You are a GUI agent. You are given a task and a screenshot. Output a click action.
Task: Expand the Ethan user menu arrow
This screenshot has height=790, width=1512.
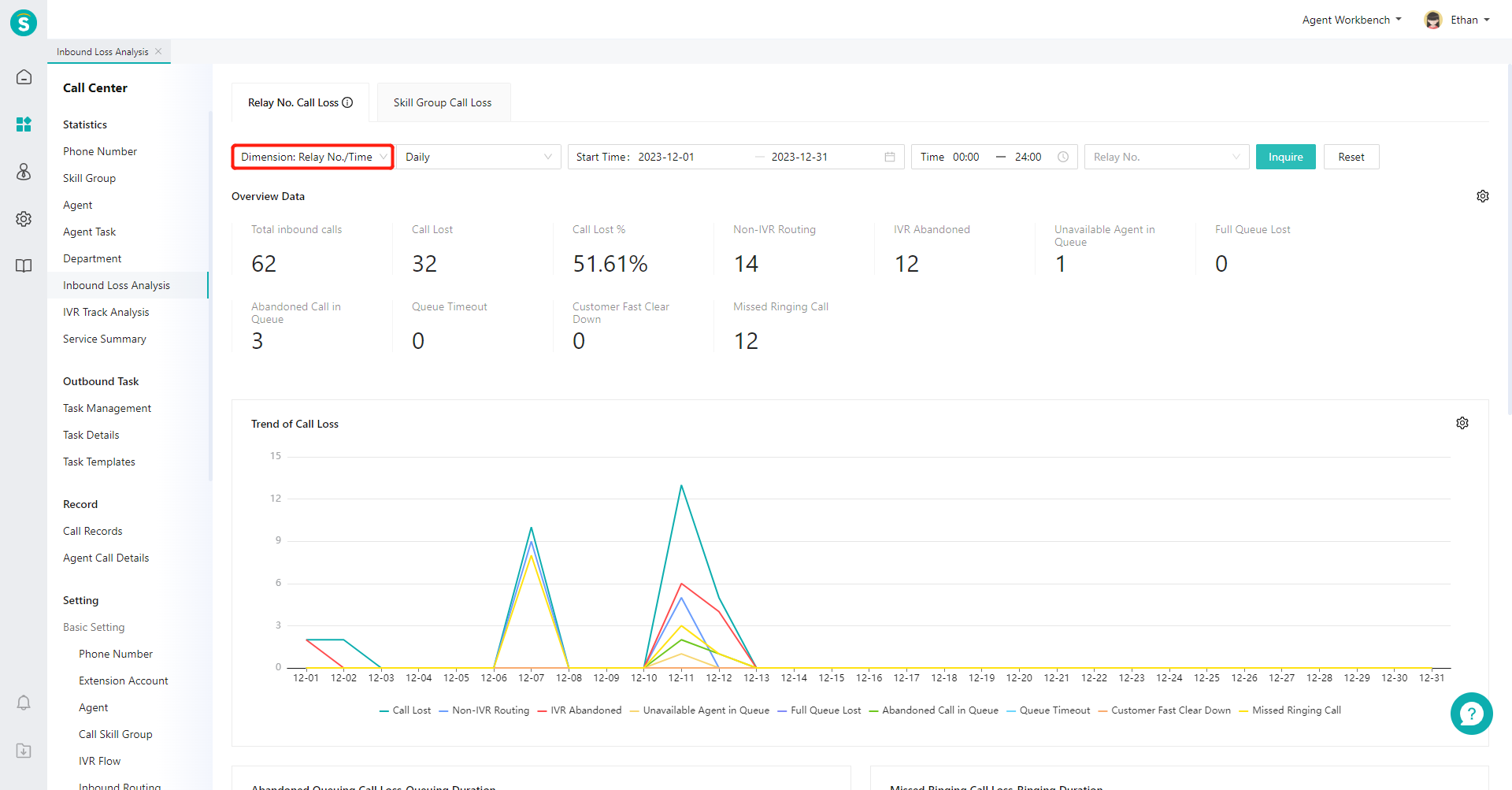(x=1487, y=20)
